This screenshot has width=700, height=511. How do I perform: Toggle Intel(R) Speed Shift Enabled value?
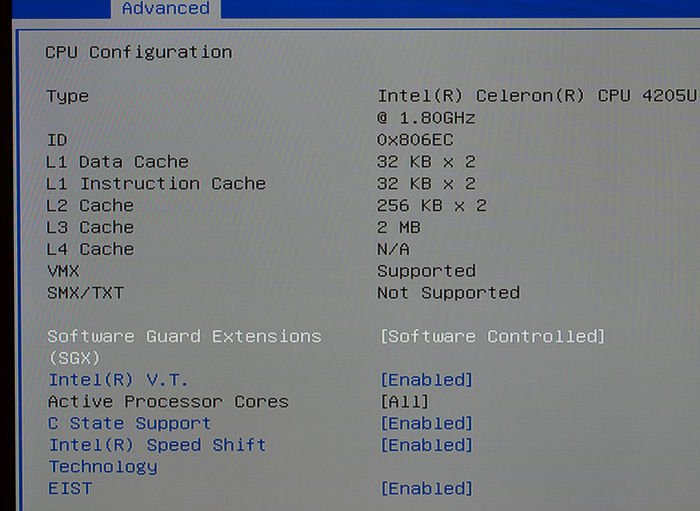point(426,445)
